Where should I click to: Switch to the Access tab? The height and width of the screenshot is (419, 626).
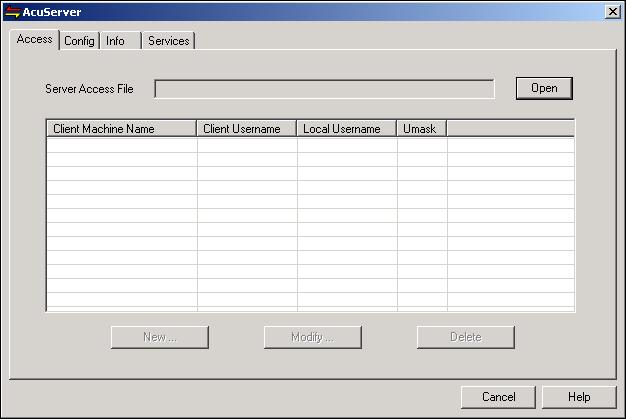point(35,40)
